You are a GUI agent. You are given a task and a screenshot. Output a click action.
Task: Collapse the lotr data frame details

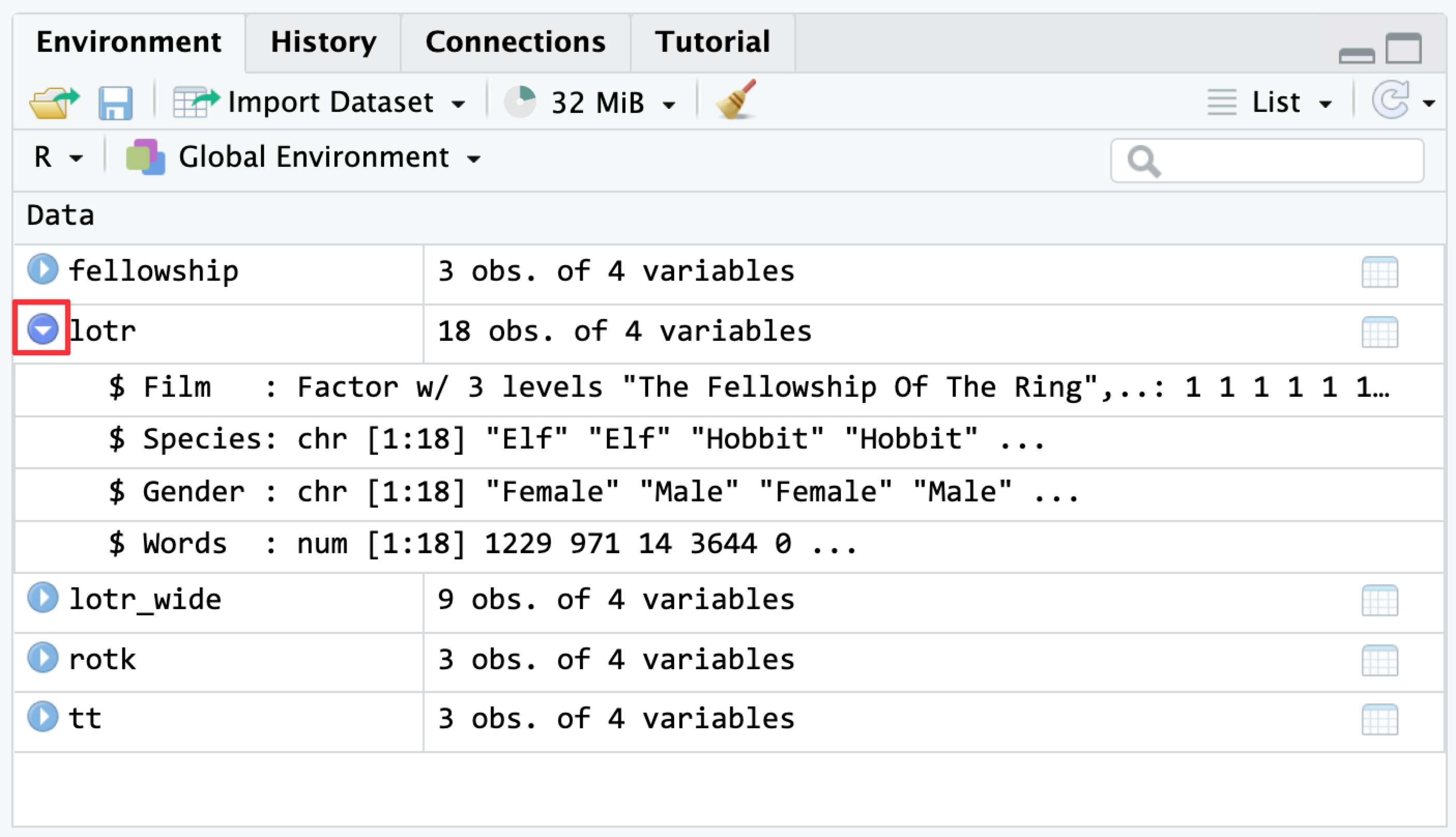pyautogui.click(x=42, y=329)
